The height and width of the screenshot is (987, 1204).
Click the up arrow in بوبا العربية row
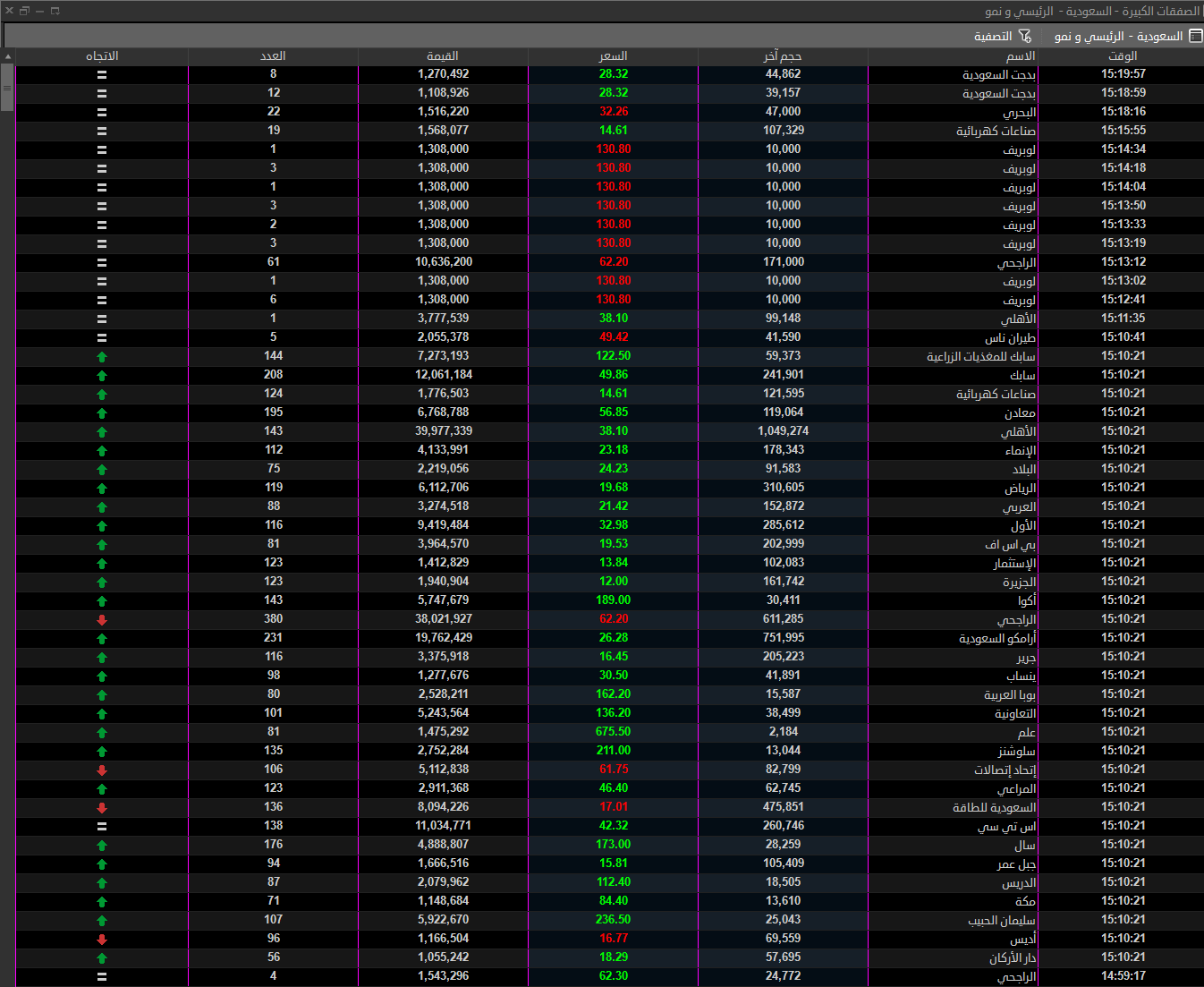pyautogui.click(x=102, y=694)
